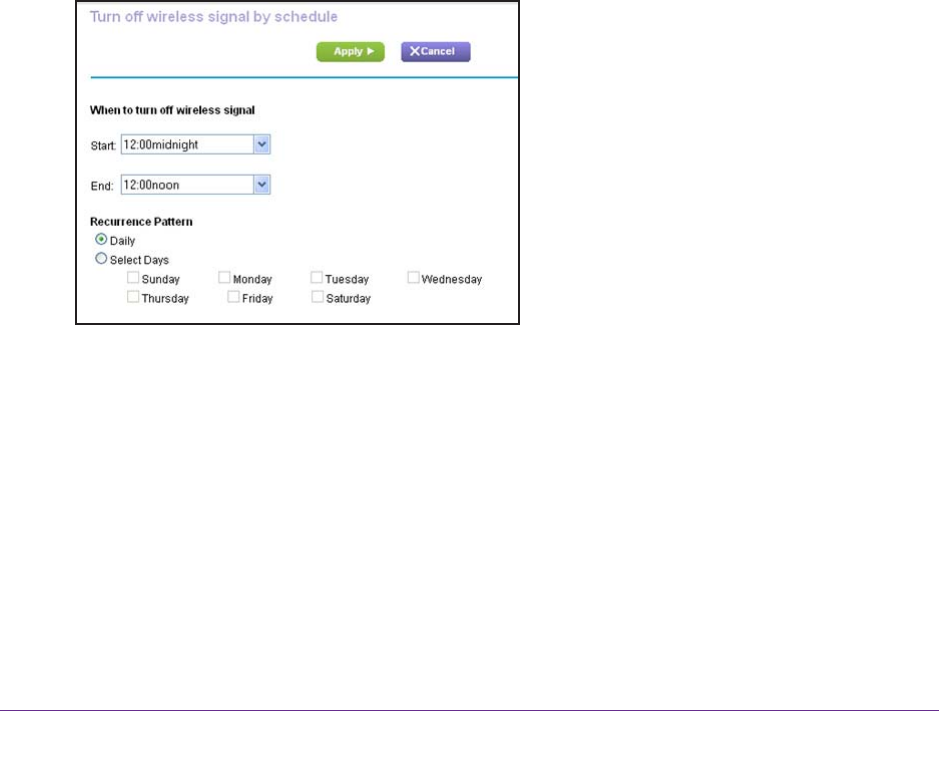Check the Saturday checkbox
The height and width of the screenshot is (778, 941).
coord(317,297)
